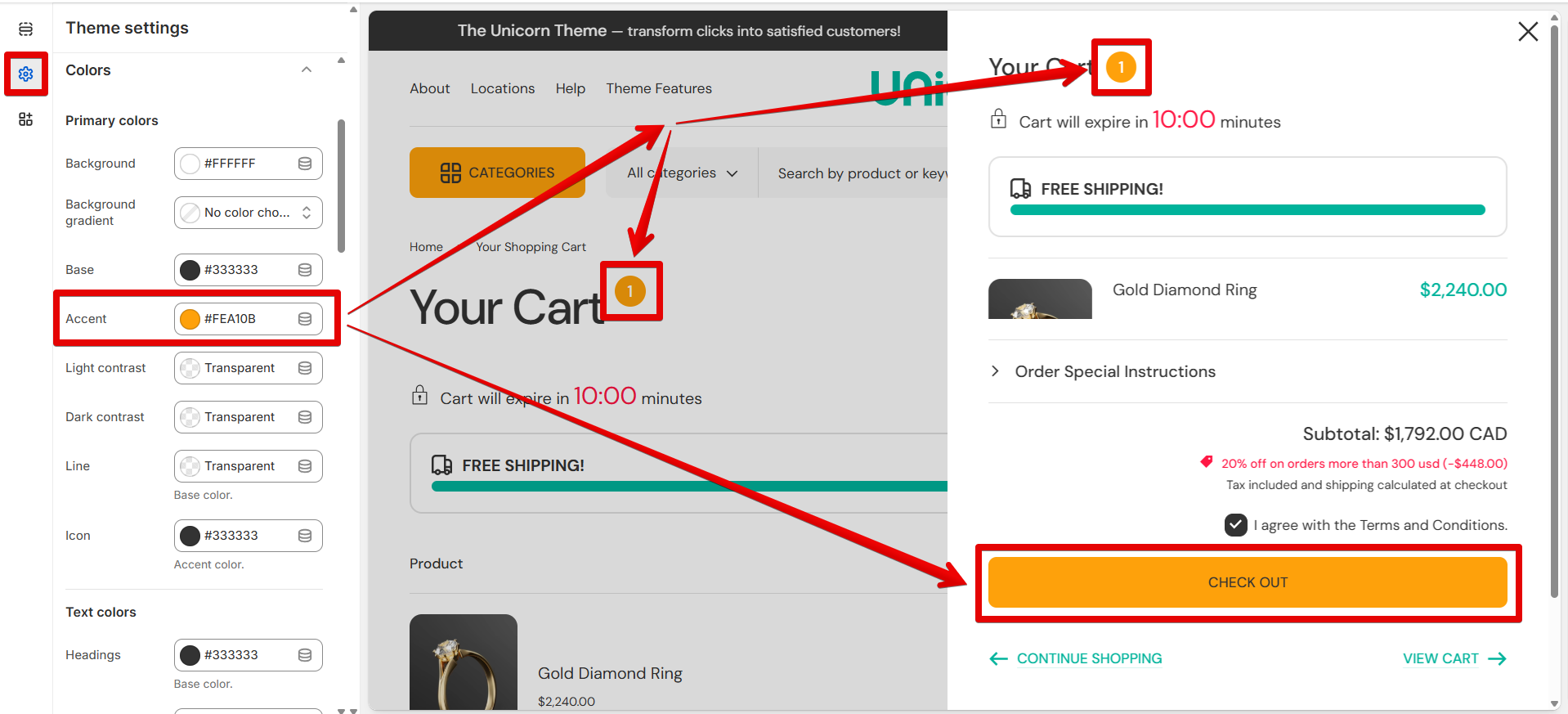Open the App embeds sidebar icon
The width and height of the screenshot is (1568, 714).
point(26,119)
